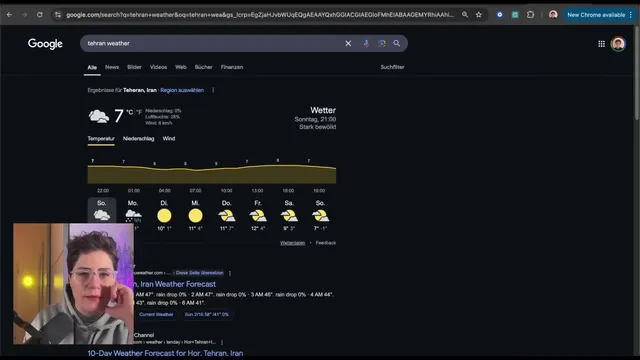Select the Fr. forecast day
640x360 pixels.
coord(258,215)
